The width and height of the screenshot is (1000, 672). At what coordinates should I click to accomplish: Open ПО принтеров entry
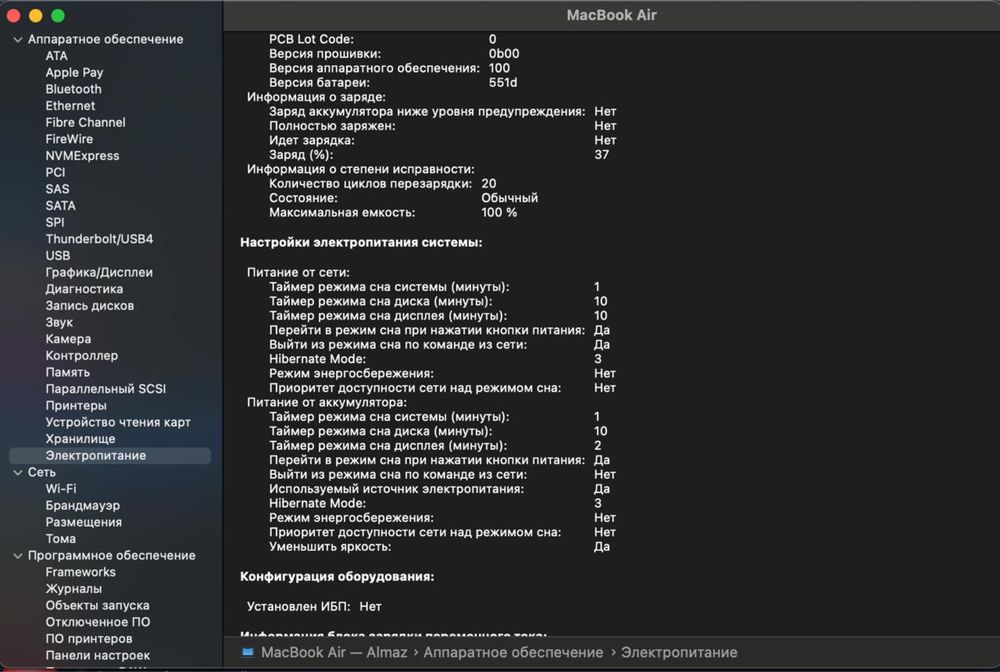pos(89,638)
